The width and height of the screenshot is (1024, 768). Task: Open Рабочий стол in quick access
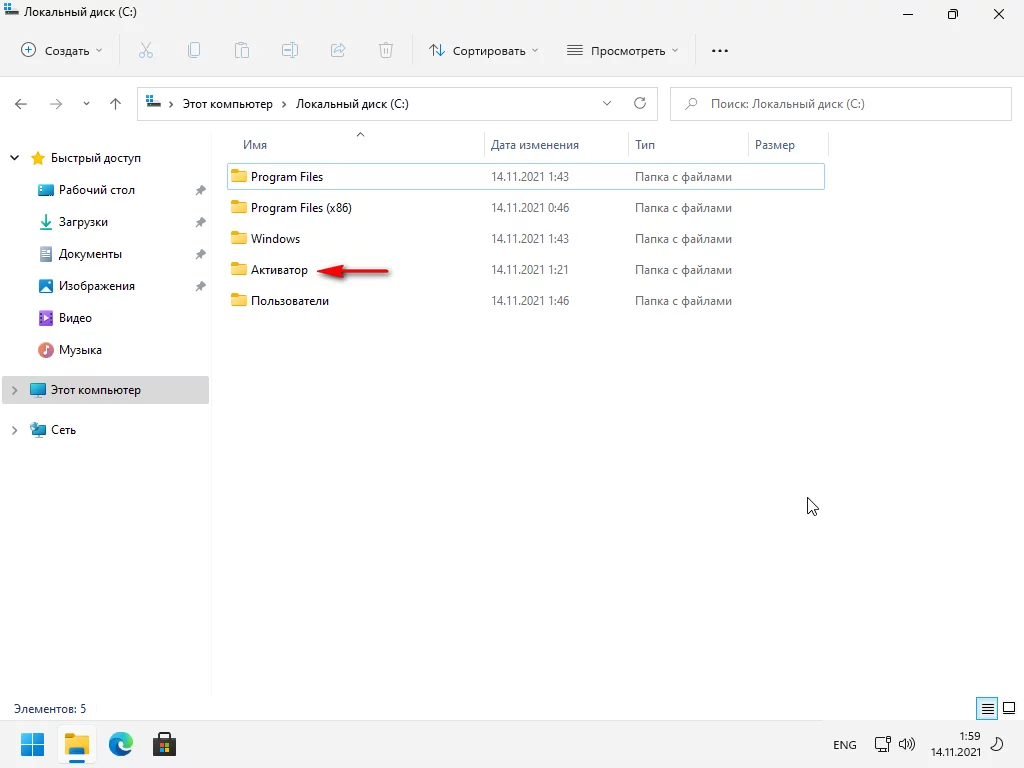click(97, 190)
